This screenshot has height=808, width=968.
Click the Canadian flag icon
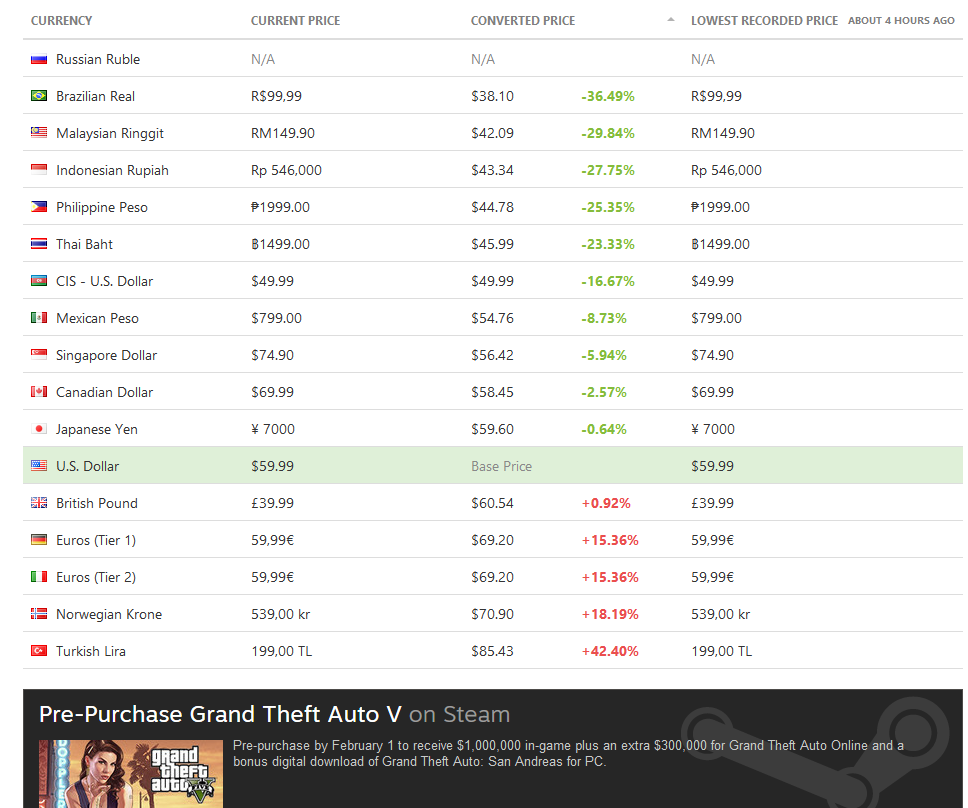[39, 392]
